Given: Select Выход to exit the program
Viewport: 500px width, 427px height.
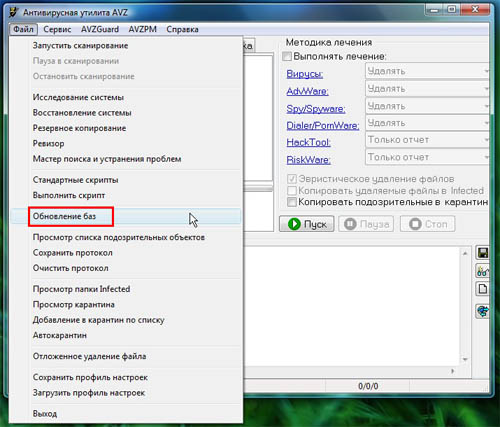Looking at the screenshot, I should tap(126, 414).
